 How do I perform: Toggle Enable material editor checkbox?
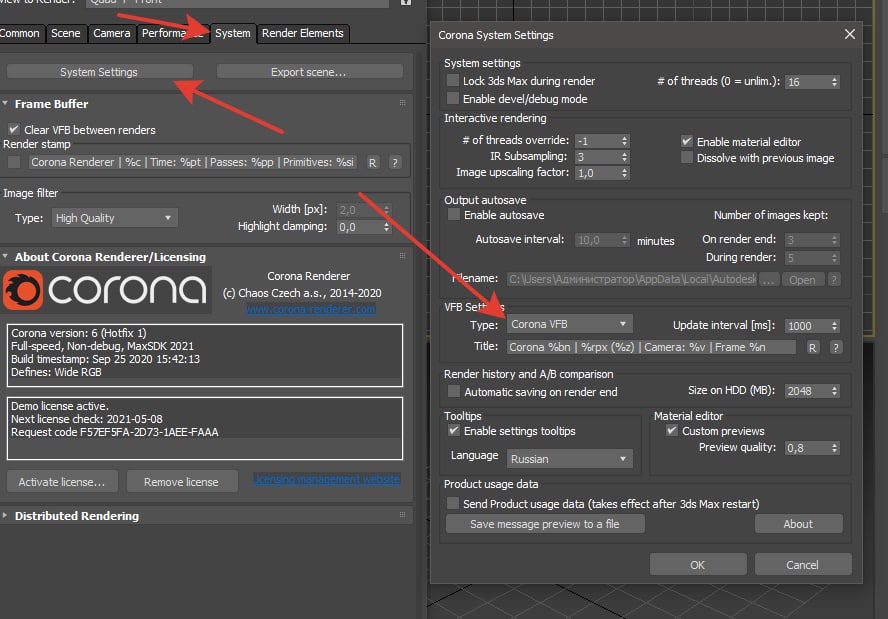tap(686, 141)
